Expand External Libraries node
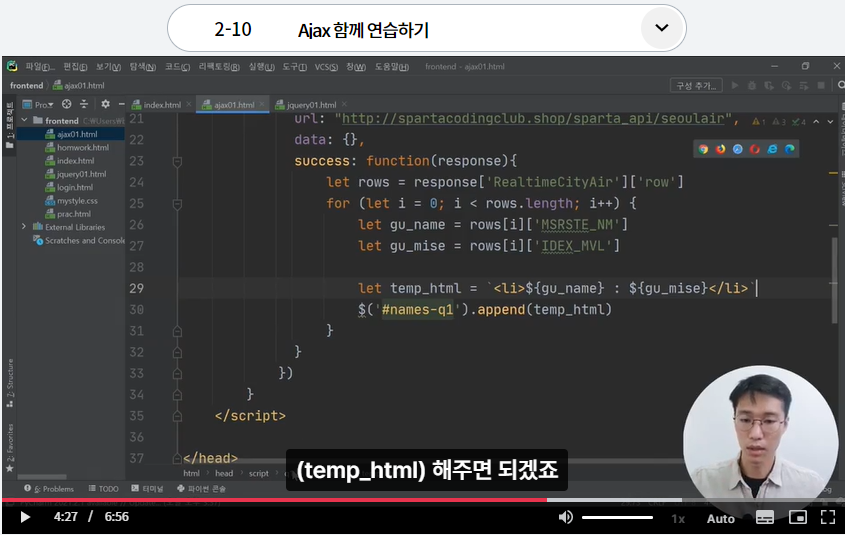This screenshot has height=535, width=845. [24, 227]
